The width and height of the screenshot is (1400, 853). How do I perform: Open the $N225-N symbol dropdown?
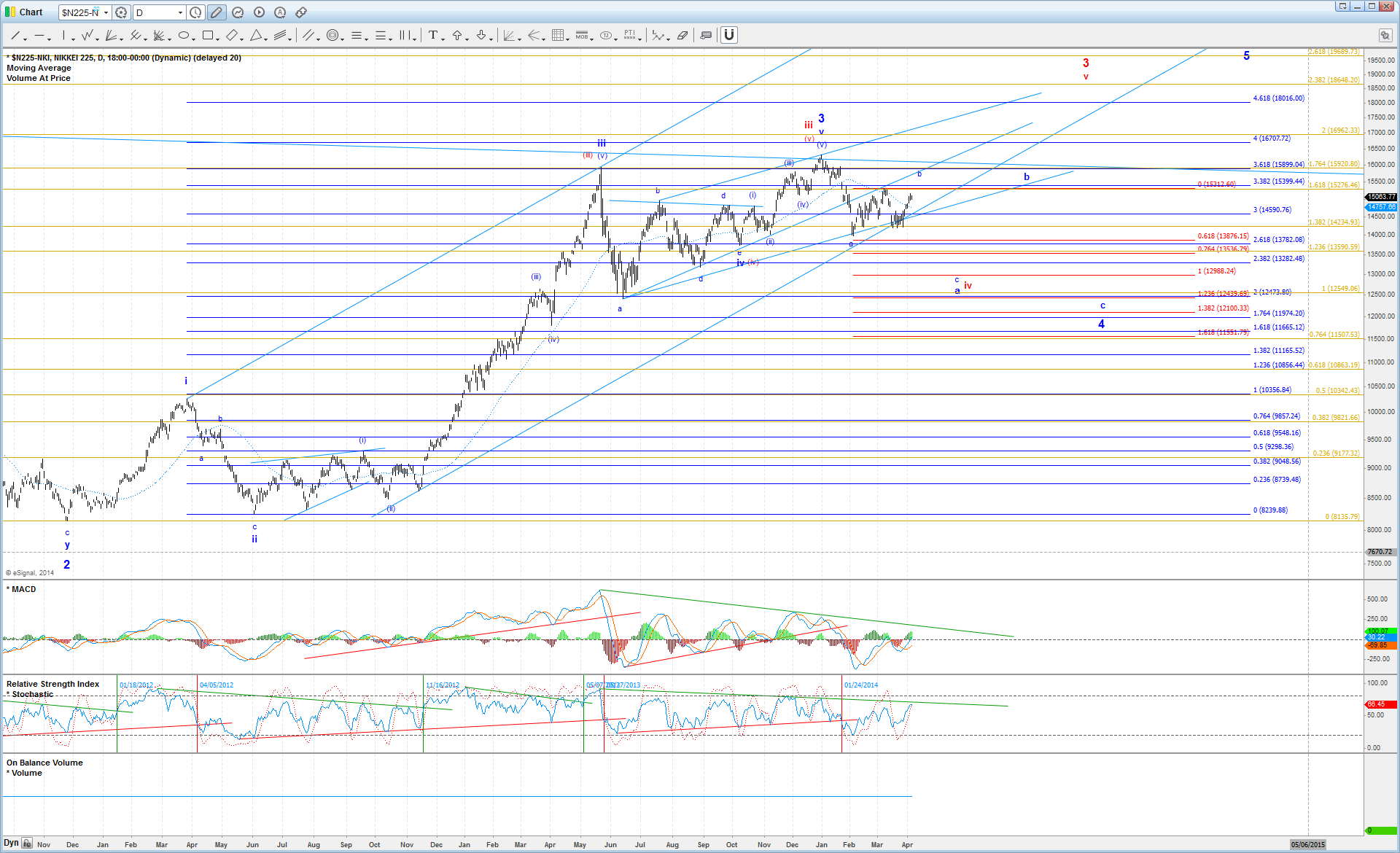click(x=106, y=12)
